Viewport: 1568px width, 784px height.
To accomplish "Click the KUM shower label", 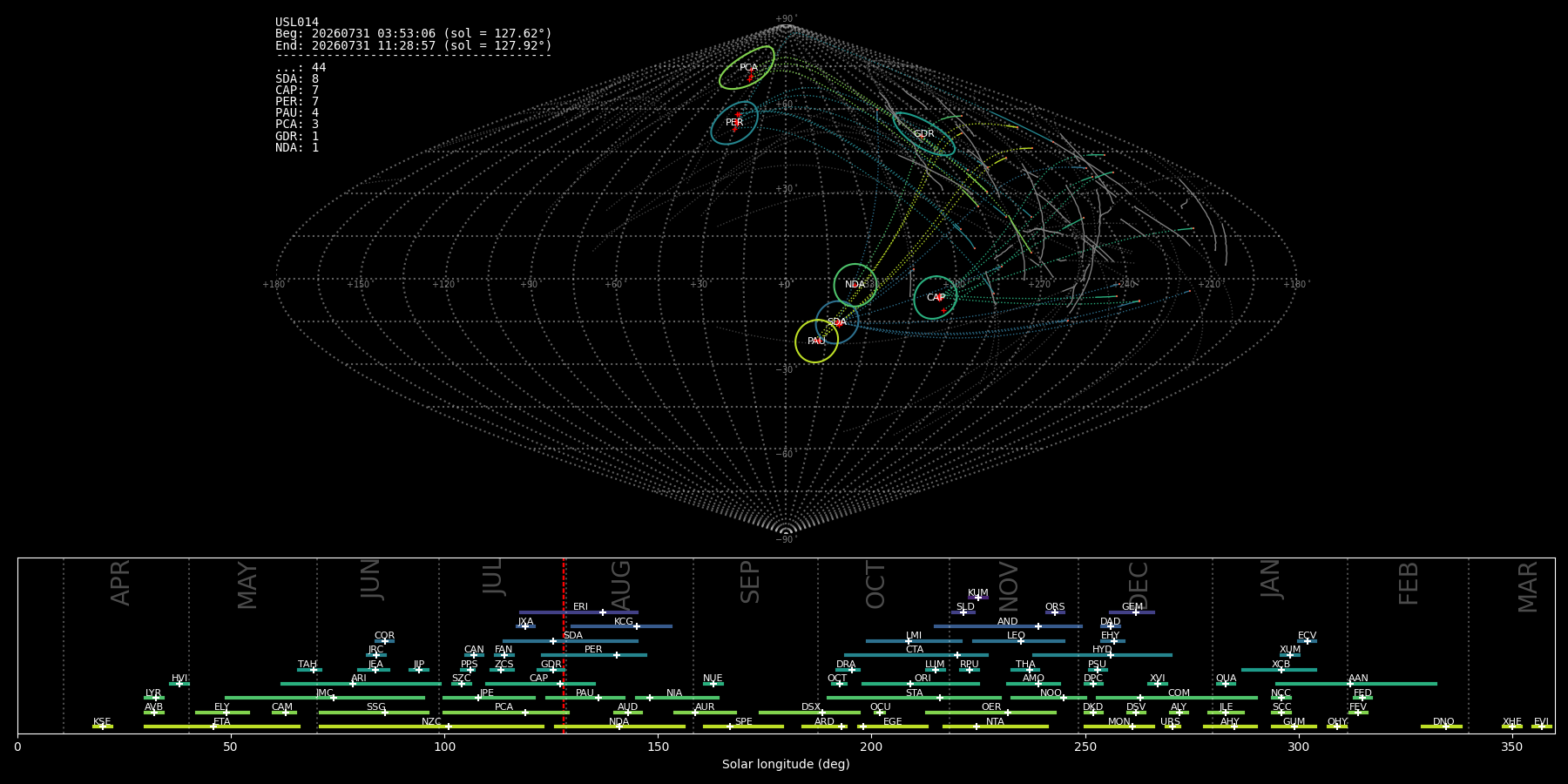I will click(x=978, y=592).
